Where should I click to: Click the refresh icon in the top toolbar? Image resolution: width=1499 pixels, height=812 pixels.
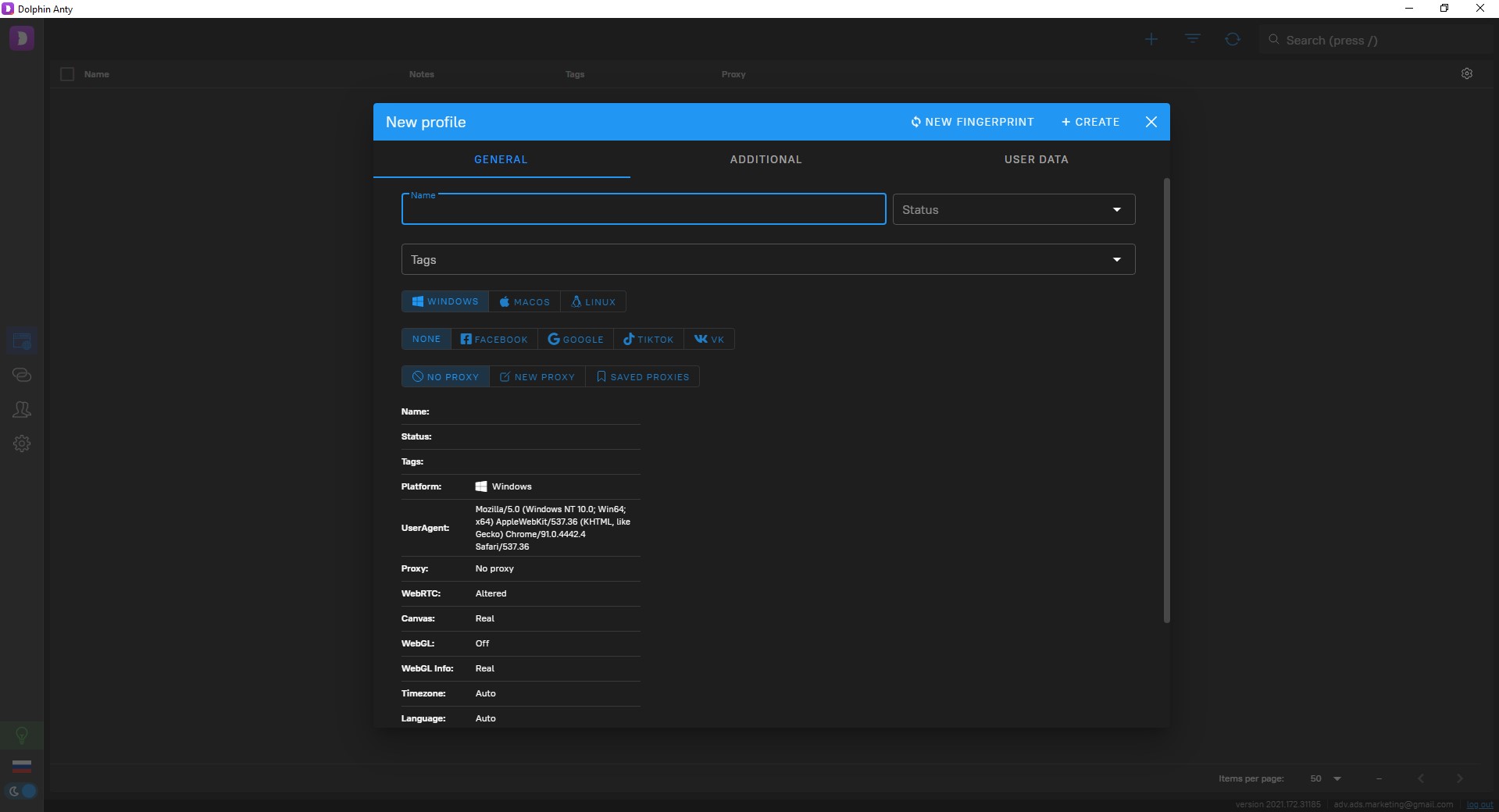(1233, 39)
